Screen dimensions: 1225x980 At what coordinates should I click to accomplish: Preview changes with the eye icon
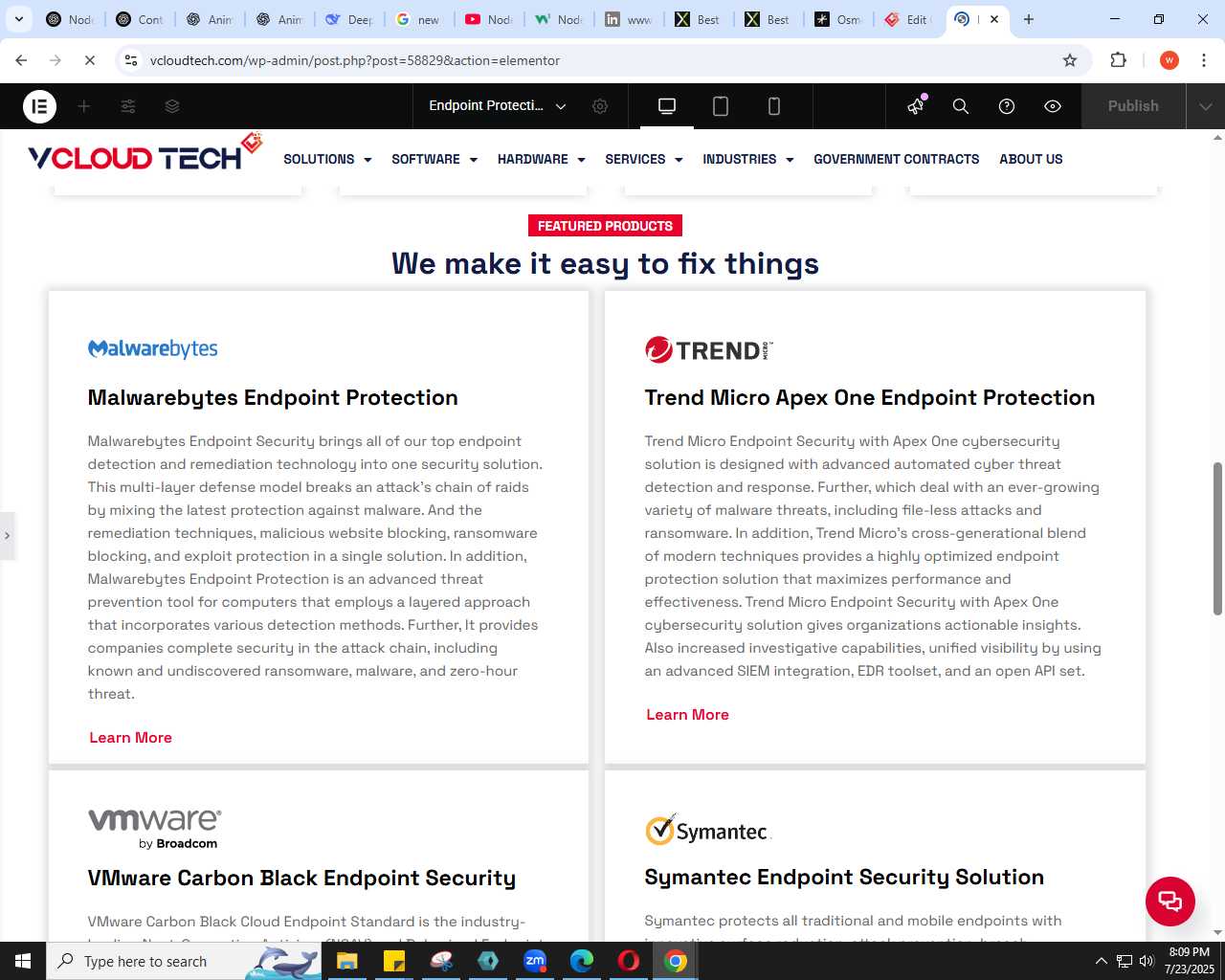coord(1053,106)
